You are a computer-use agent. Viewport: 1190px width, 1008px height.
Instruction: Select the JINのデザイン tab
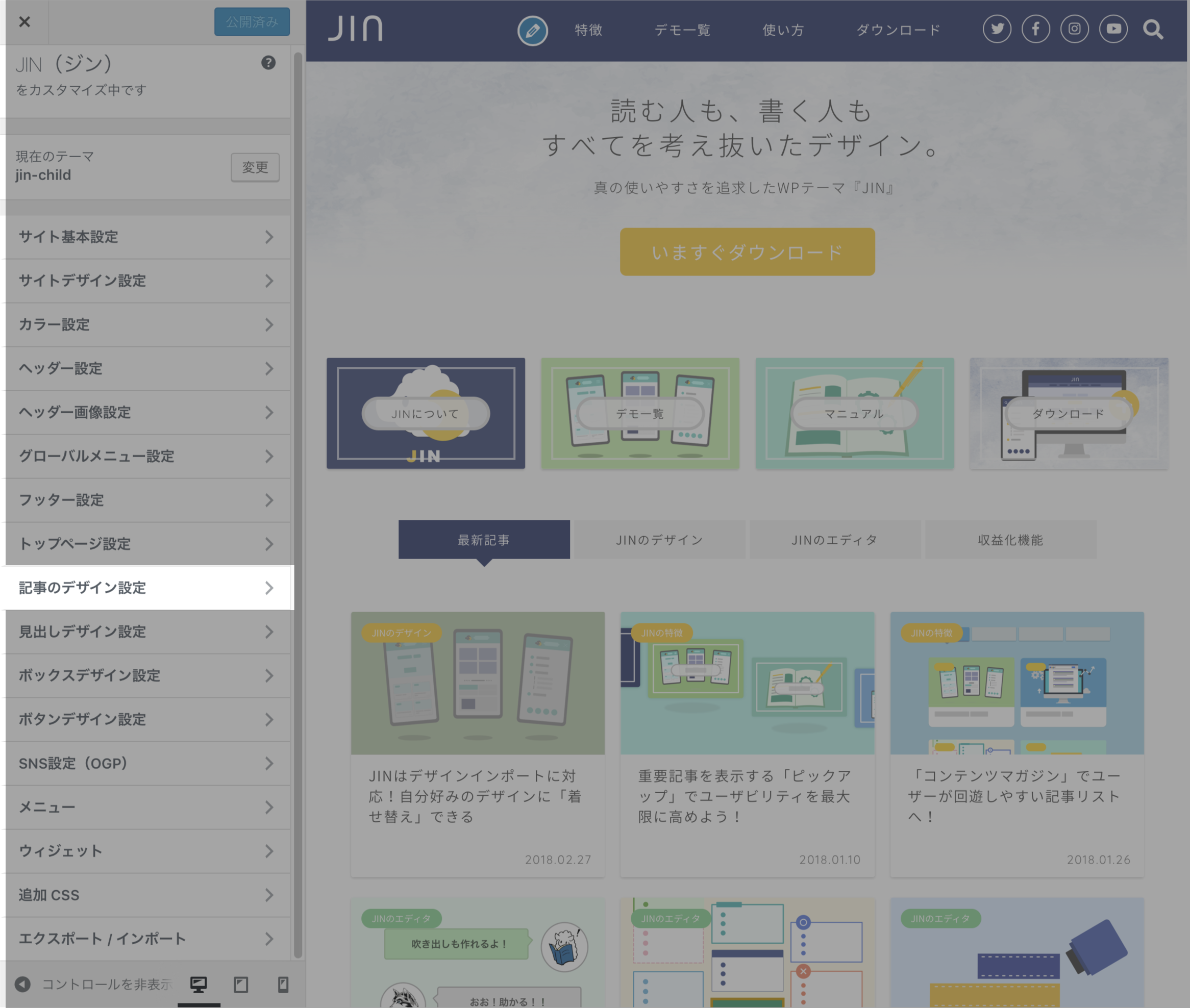659,539
